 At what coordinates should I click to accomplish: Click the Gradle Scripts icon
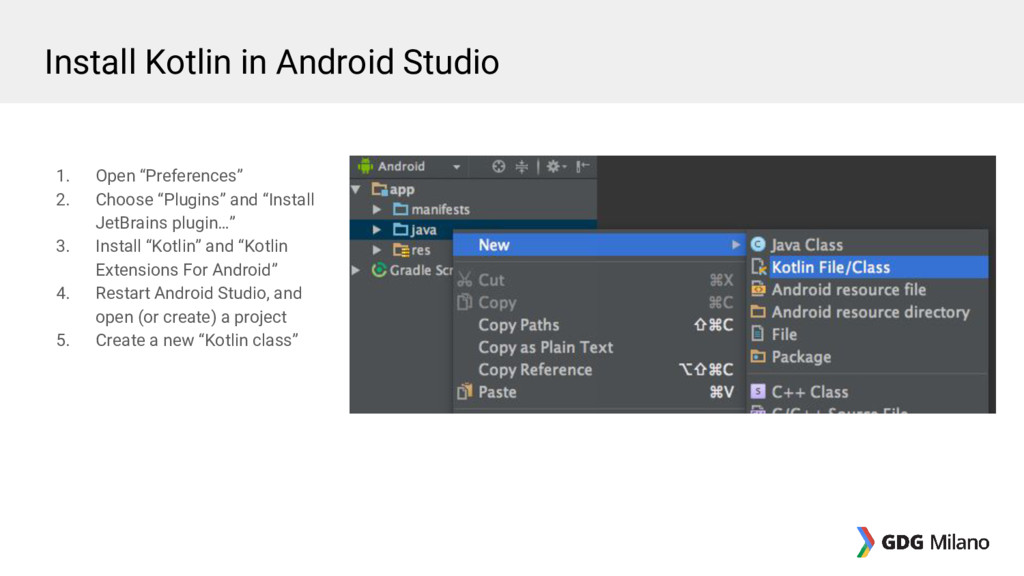(379, 270)
